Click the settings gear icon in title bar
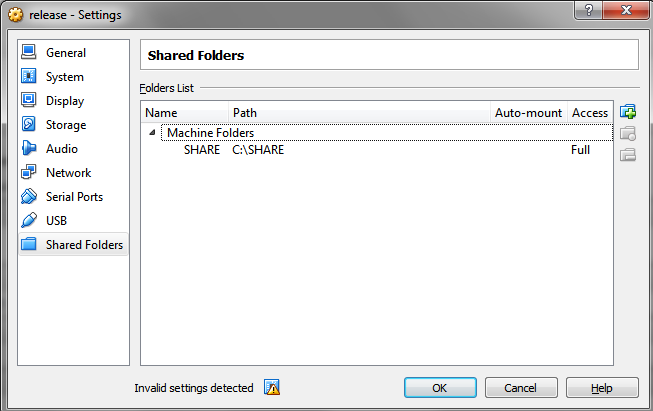653x411 pixels. (x=15, y=15)
